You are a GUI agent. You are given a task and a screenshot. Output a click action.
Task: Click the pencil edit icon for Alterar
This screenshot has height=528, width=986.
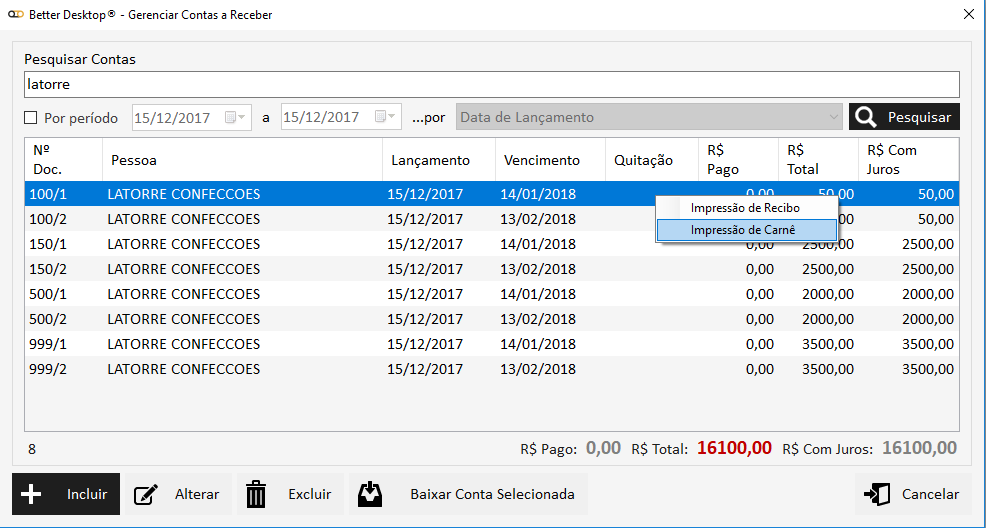click(146, 494)
